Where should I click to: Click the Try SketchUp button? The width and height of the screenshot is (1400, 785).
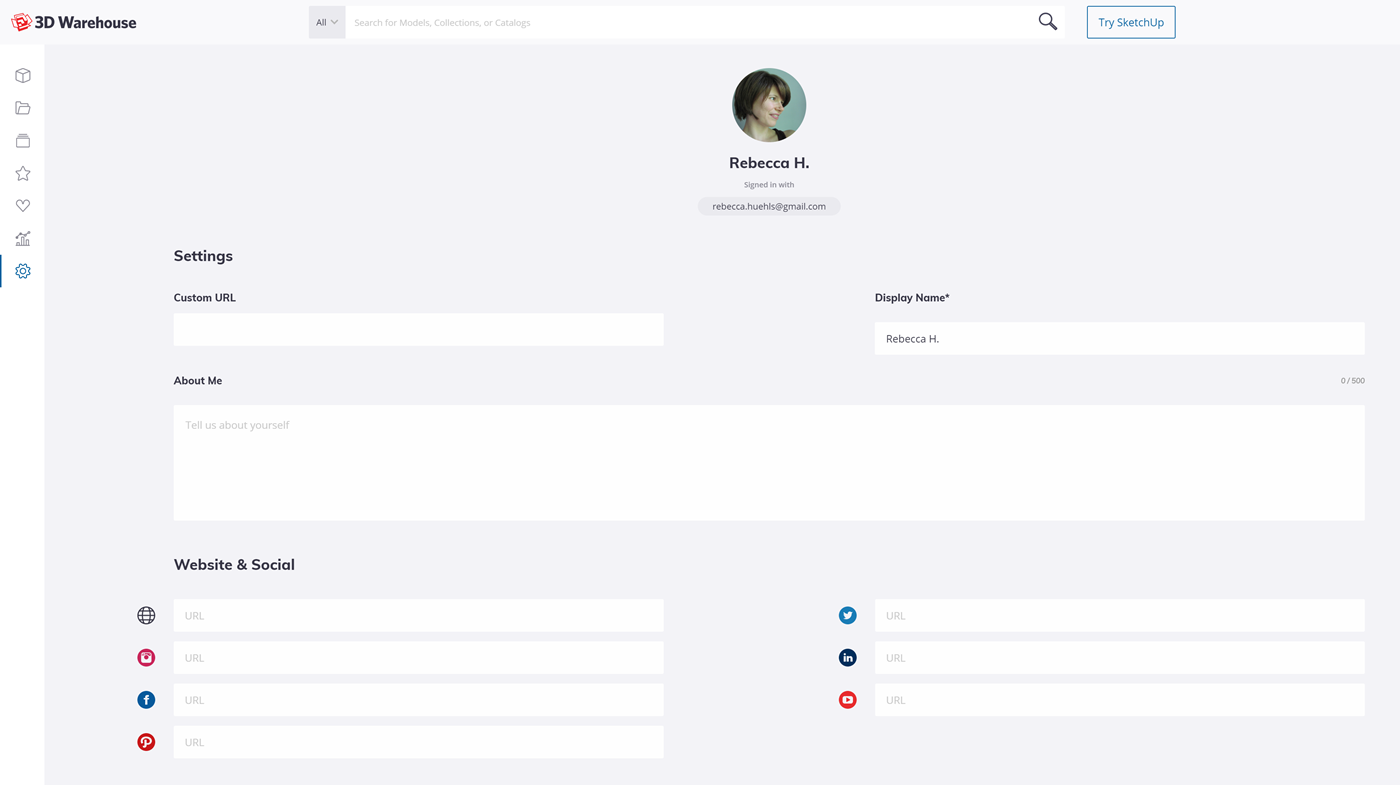click(1131, 22)
